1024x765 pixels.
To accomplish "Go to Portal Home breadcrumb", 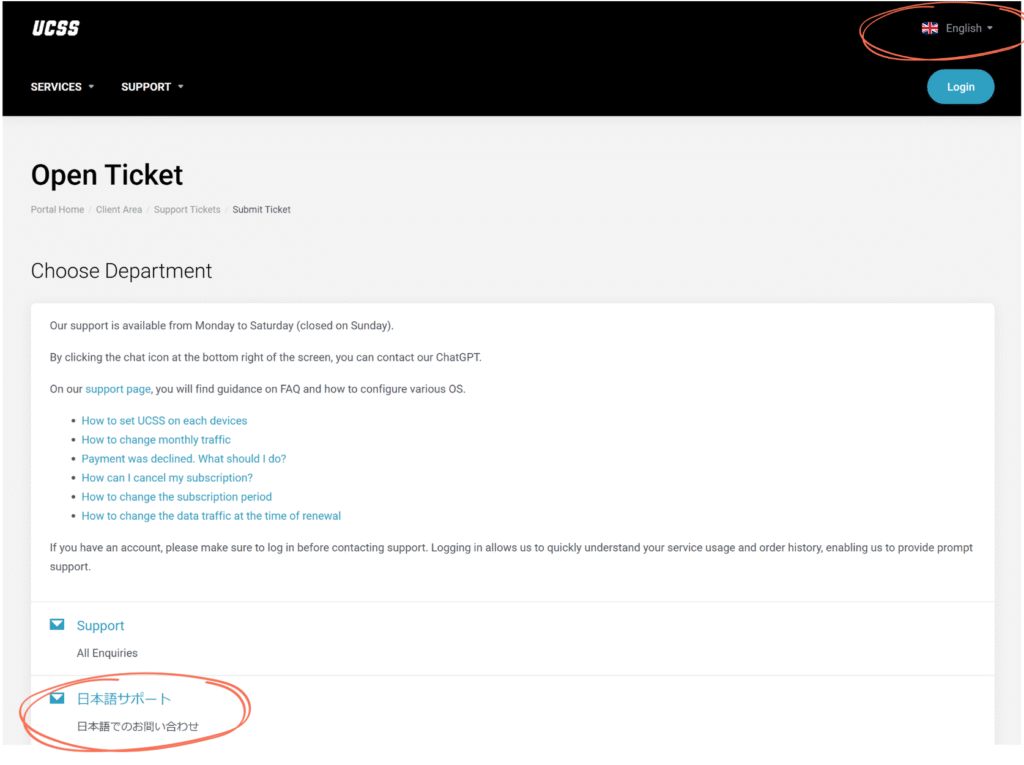I will coord(57,210).
